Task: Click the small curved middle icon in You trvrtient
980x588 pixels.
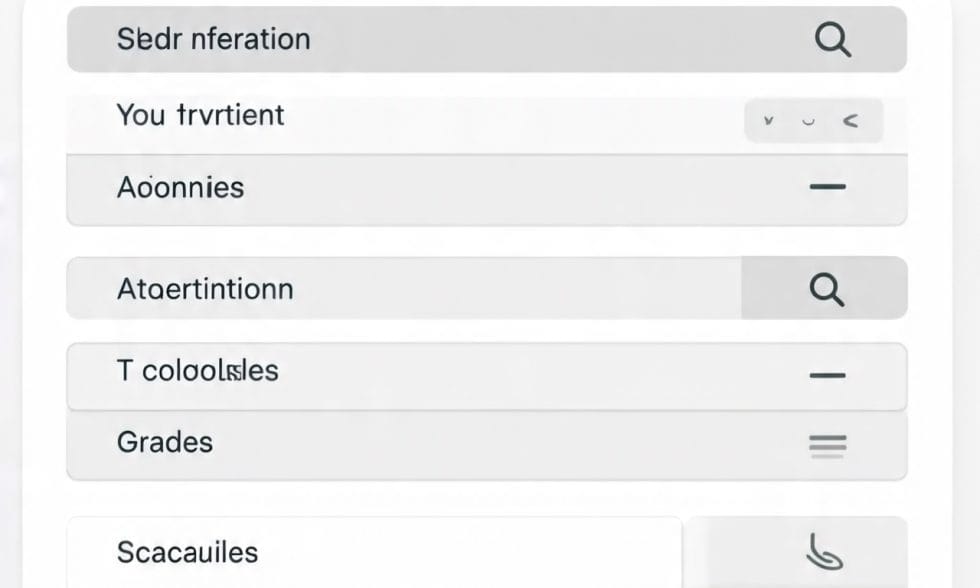Action: pos(808,121)
